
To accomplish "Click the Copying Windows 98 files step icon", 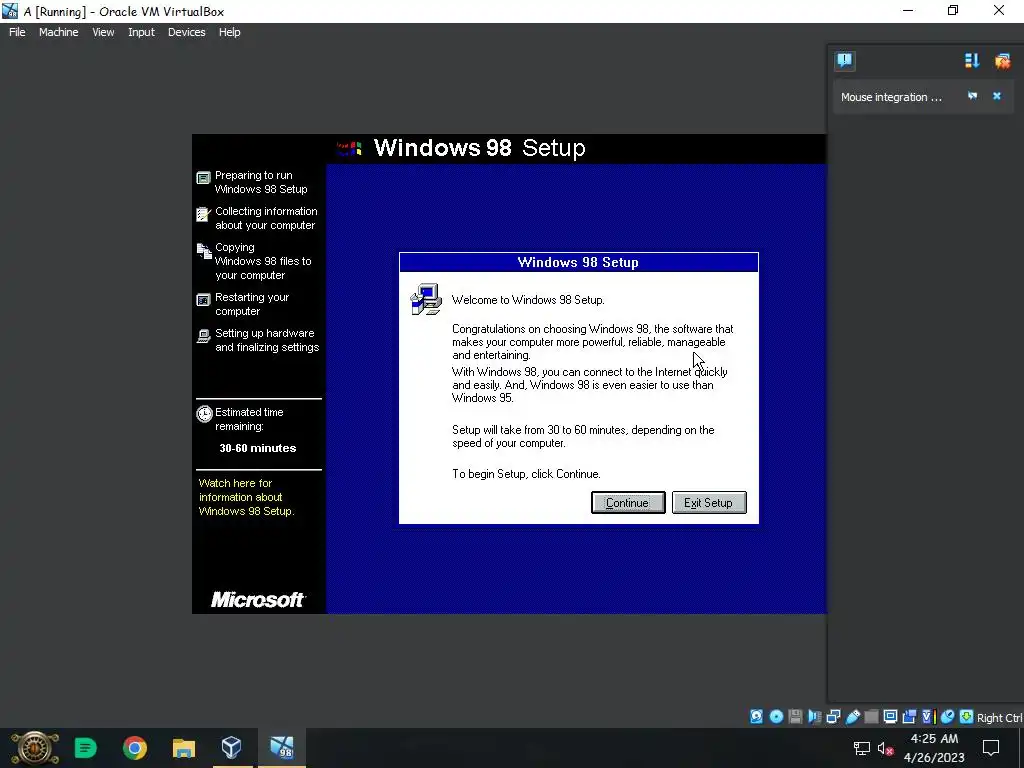I will pos(204,251).
